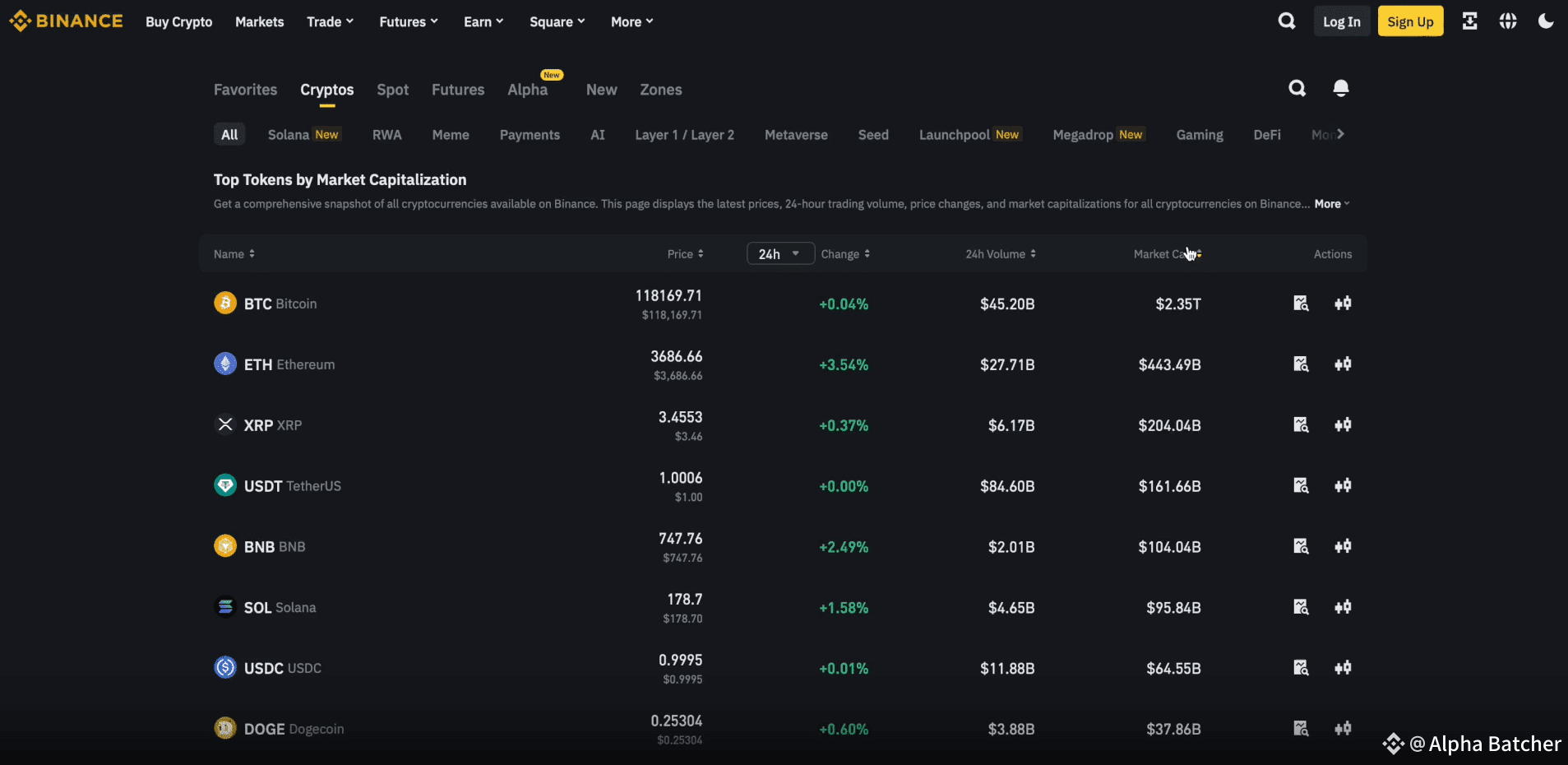The width and height of the screenshot is (1568, 765).
Task: Open the XRP row name
Action: [273, 425]
